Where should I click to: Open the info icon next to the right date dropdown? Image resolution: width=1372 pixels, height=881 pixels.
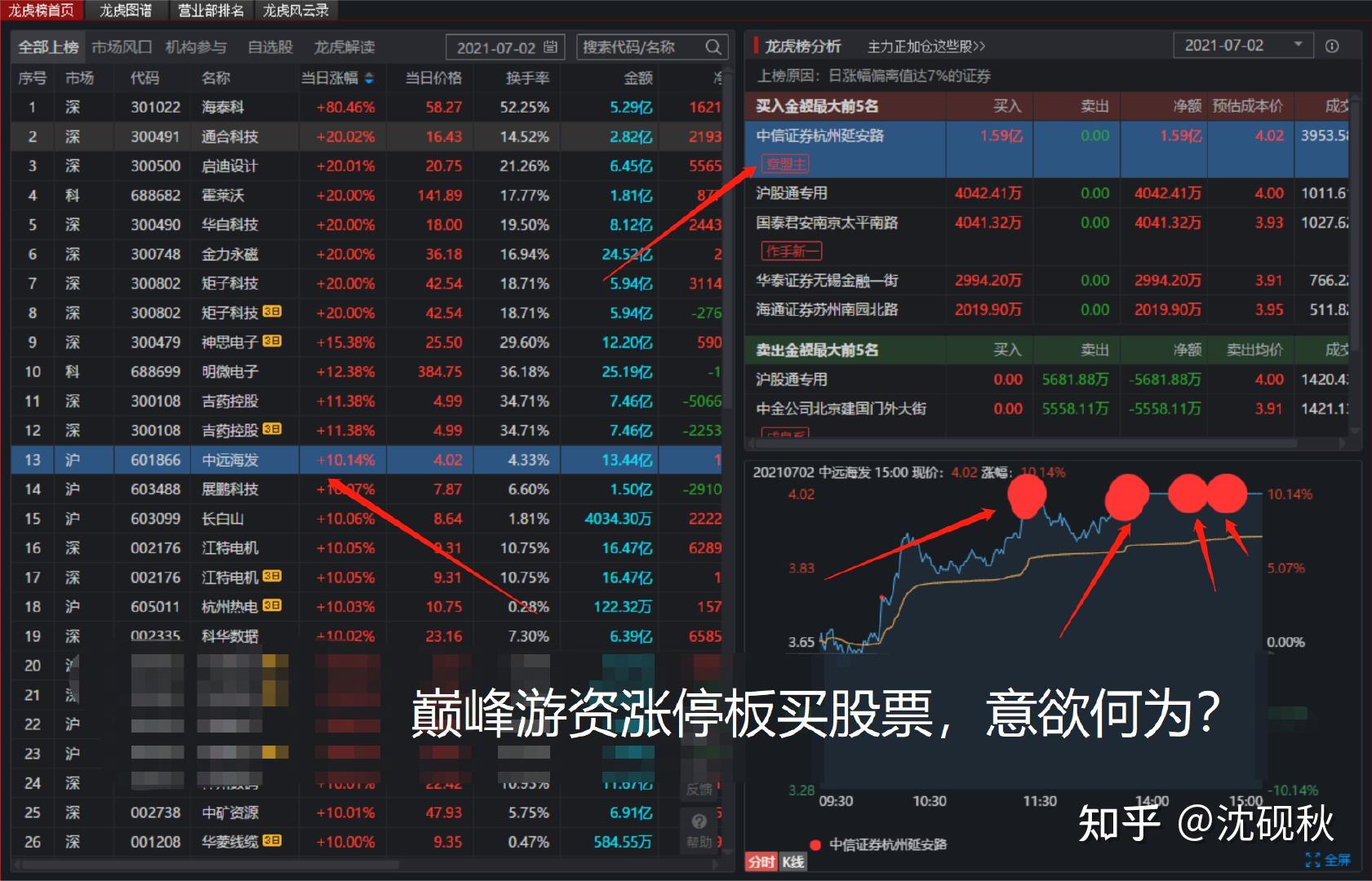click(x=1332, y=46)
